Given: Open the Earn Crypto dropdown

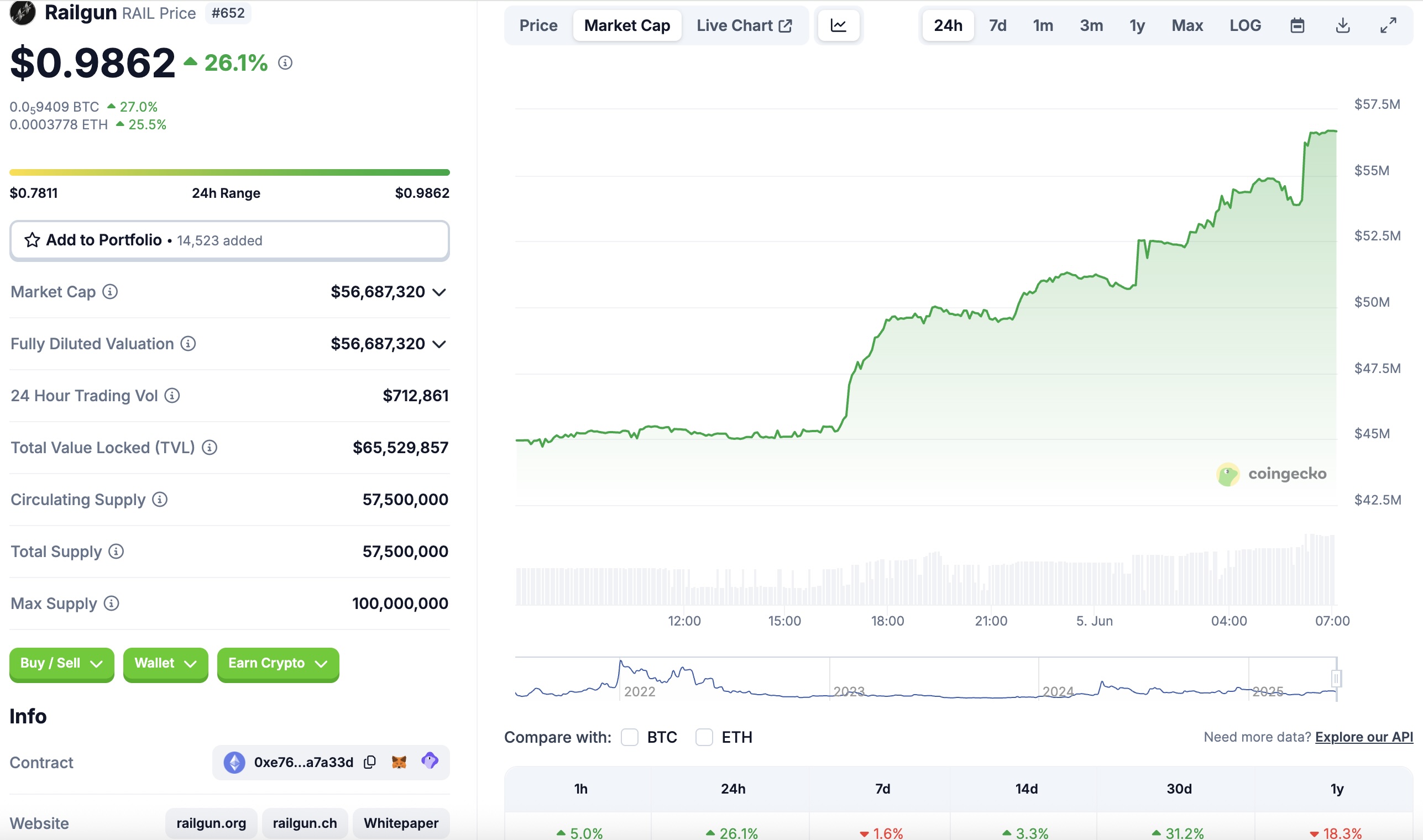Looking at the screenshot, I should [278, 663].
